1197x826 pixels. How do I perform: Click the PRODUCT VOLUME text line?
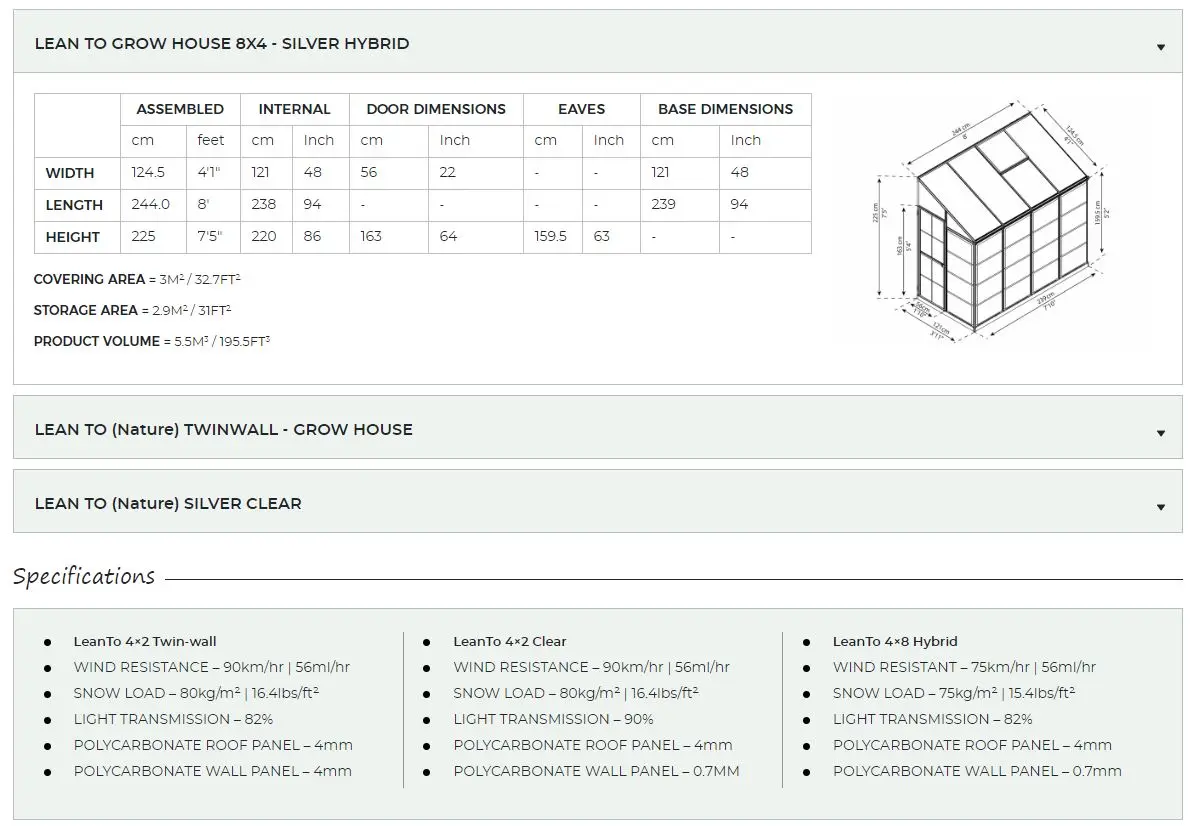pos(152,341)
